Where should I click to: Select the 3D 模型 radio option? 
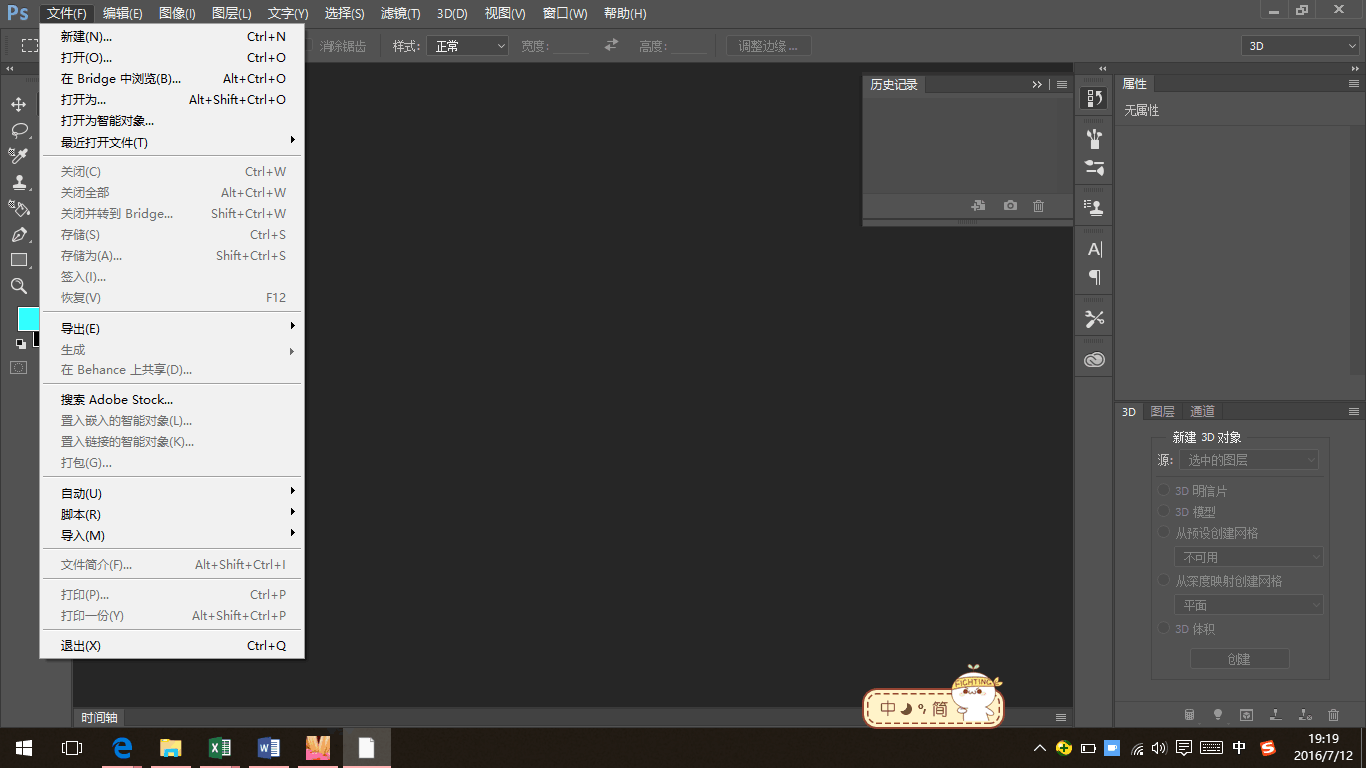pyautogui.click(x=1164, y=511)
